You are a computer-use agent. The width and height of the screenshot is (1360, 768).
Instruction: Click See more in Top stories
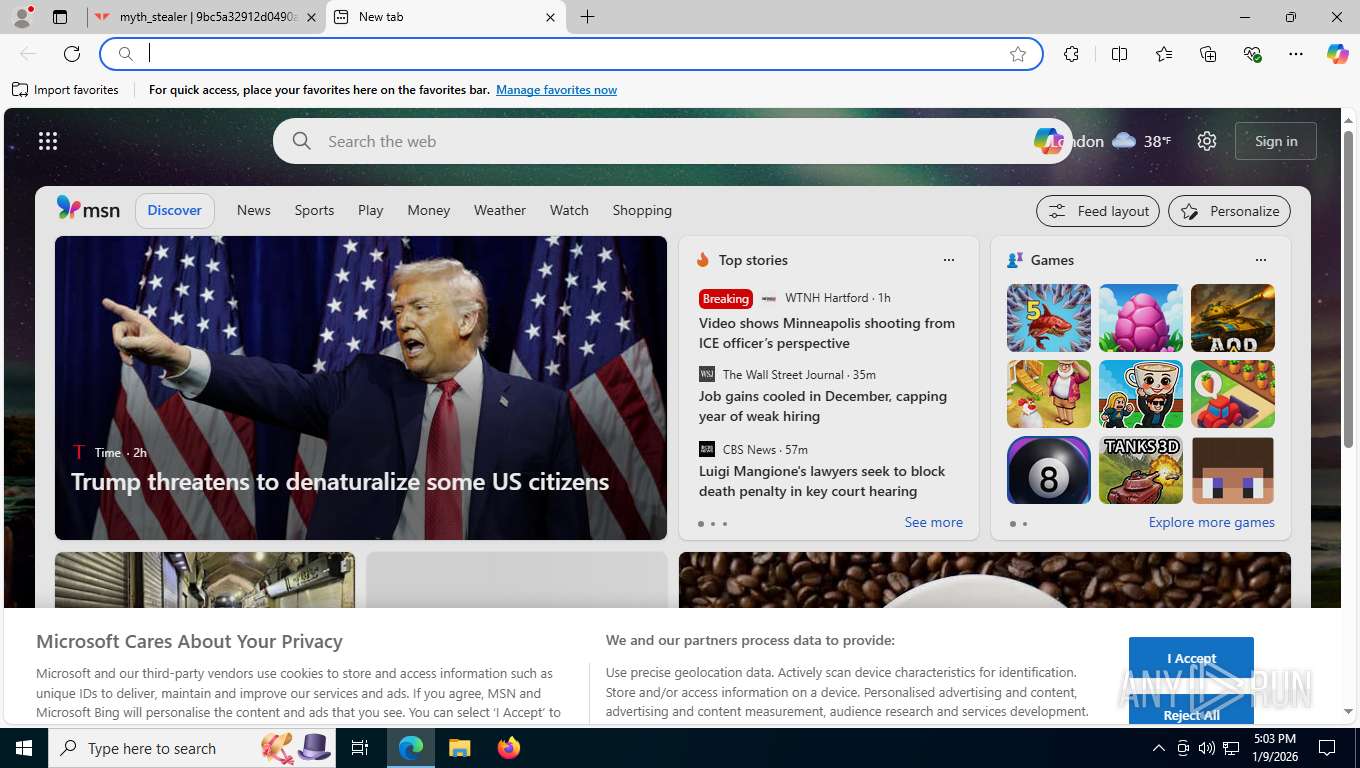tap(934, 522)
